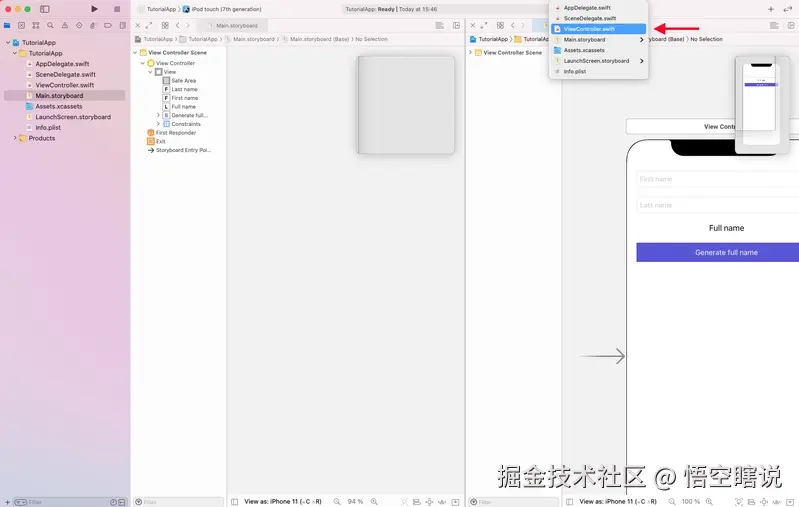Choose Info.plist from popup menu

coord(599,71)
